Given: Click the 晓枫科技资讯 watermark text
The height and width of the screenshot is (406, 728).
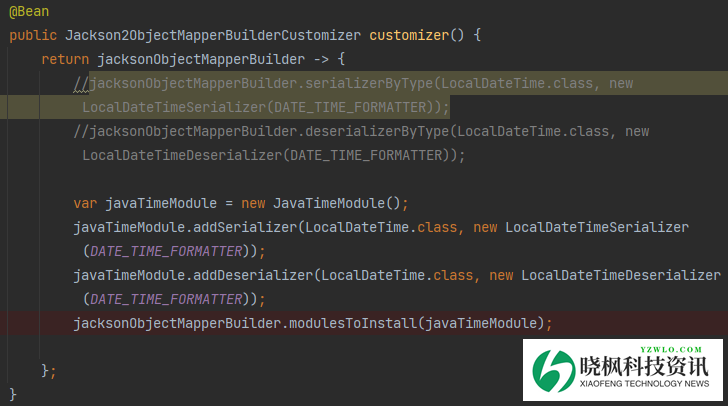Looking at the screenshot, I should (644, 366).
